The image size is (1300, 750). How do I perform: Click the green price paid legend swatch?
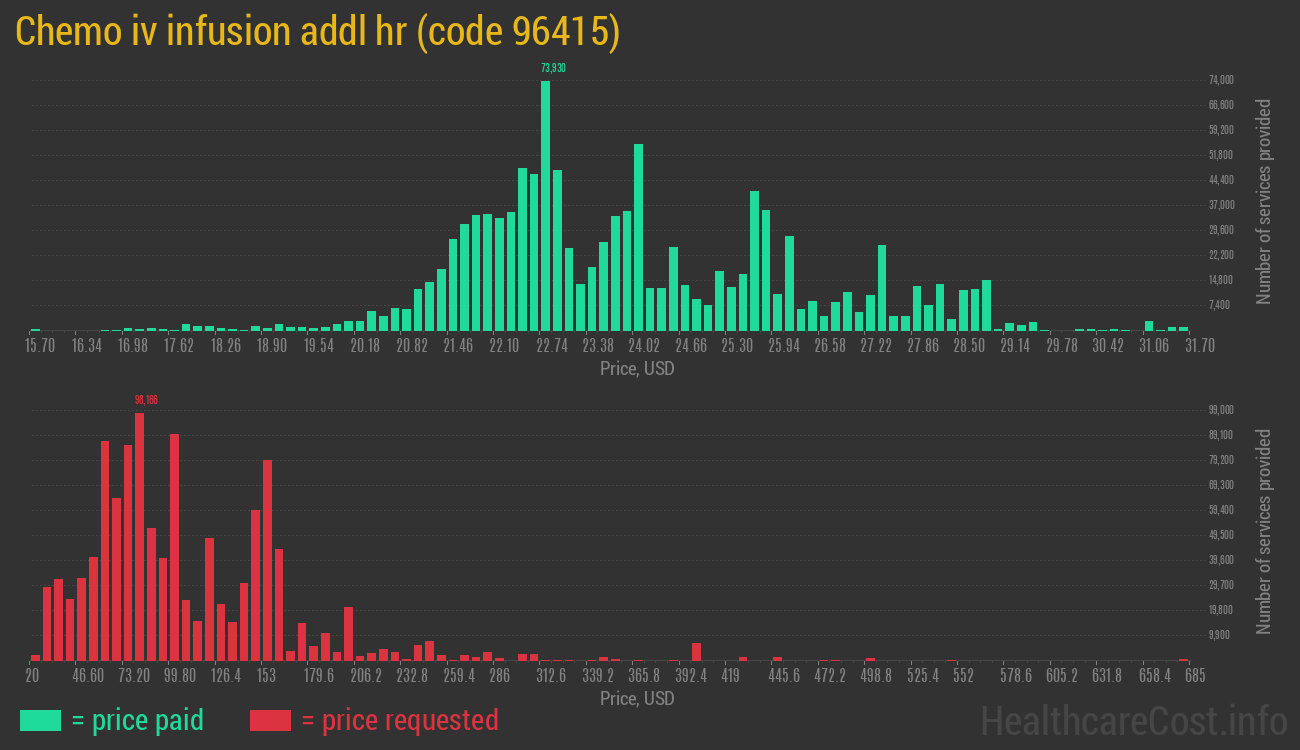(x=40, y=720)
